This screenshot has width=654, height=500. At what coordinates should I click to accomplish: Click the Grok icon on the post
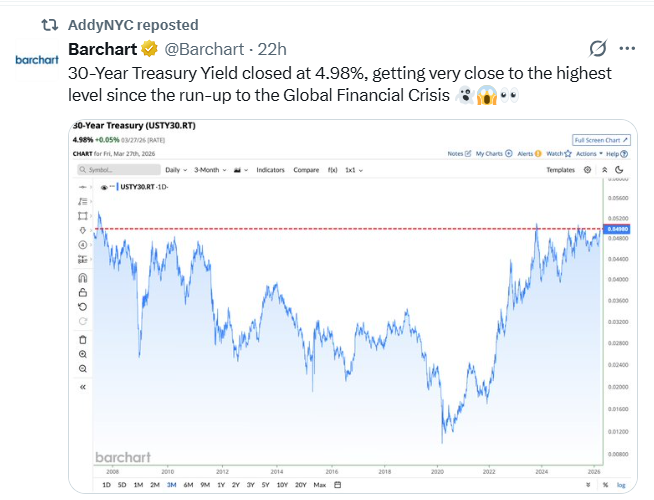[x=598, y=48]
